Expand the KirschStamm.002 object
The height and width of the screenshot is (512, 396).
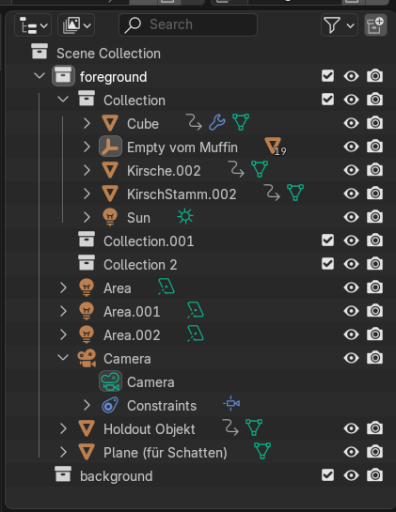coord(87,194)
